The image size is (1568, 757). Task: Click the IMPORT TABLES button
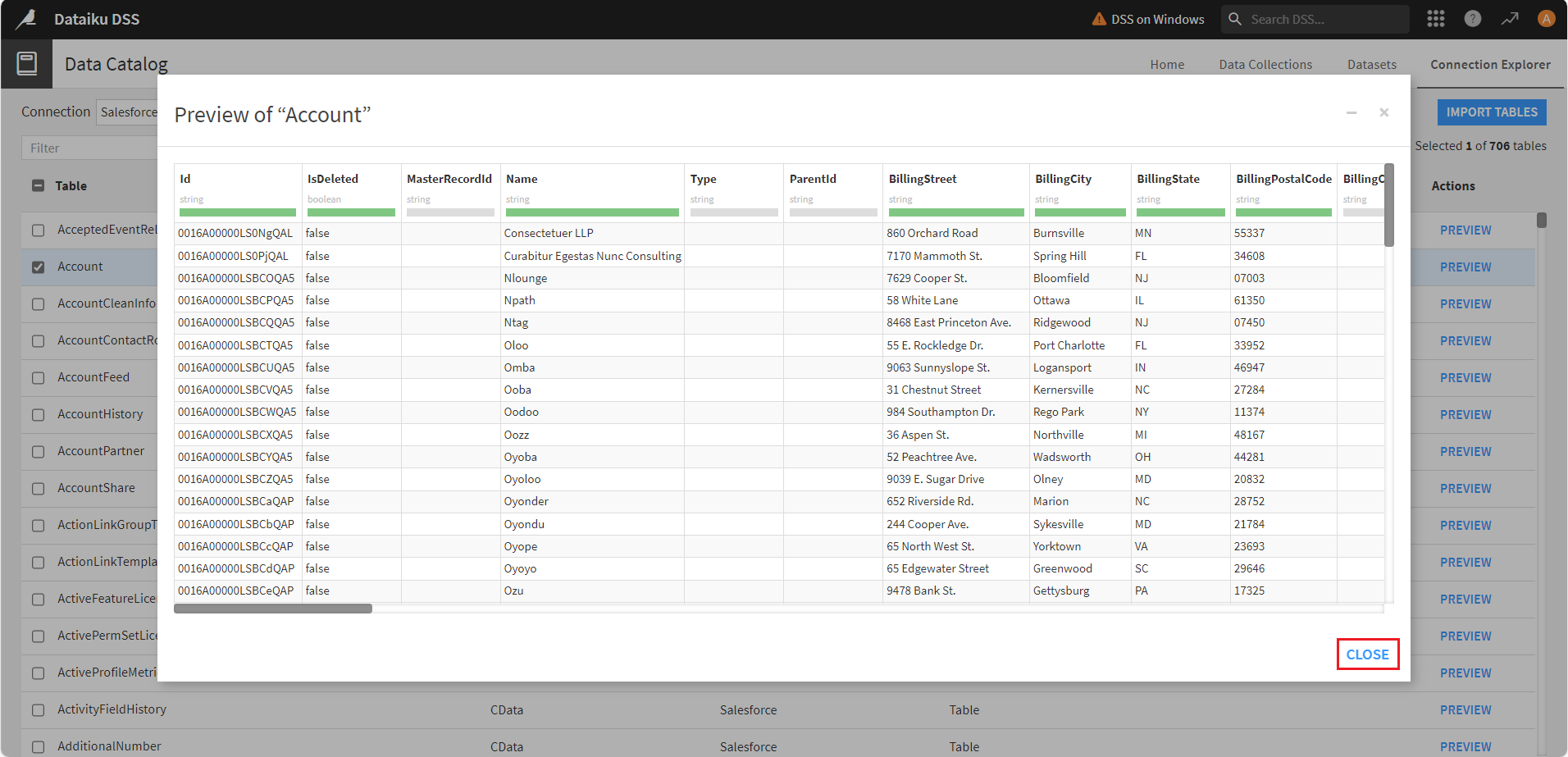(1491, 112)
